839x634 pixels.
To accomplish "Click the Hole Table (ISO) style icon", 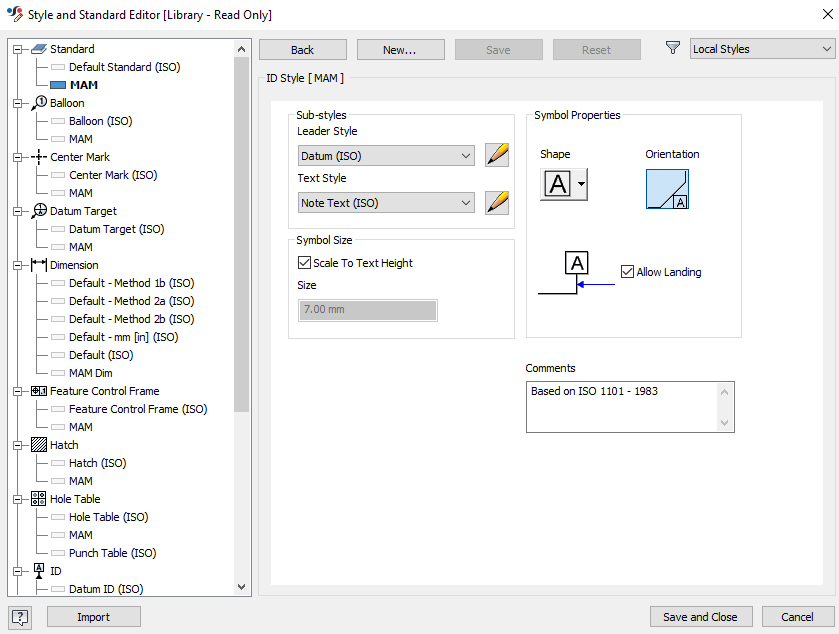I will click(x=58, y=517).
